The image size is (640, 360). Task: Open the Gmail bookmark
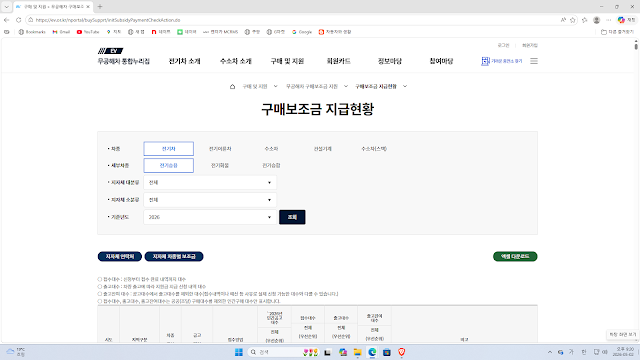[61, 32]
